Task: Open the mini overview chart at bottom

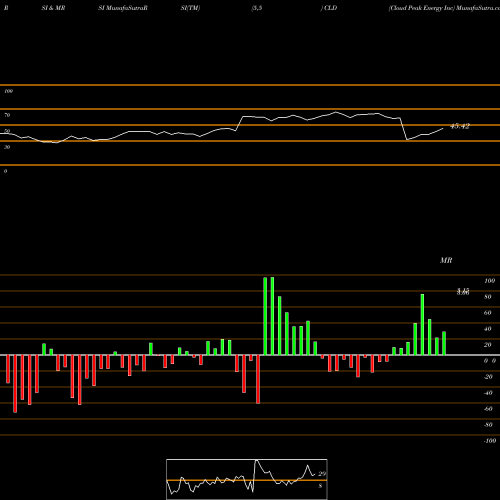Action: (247, 479)
